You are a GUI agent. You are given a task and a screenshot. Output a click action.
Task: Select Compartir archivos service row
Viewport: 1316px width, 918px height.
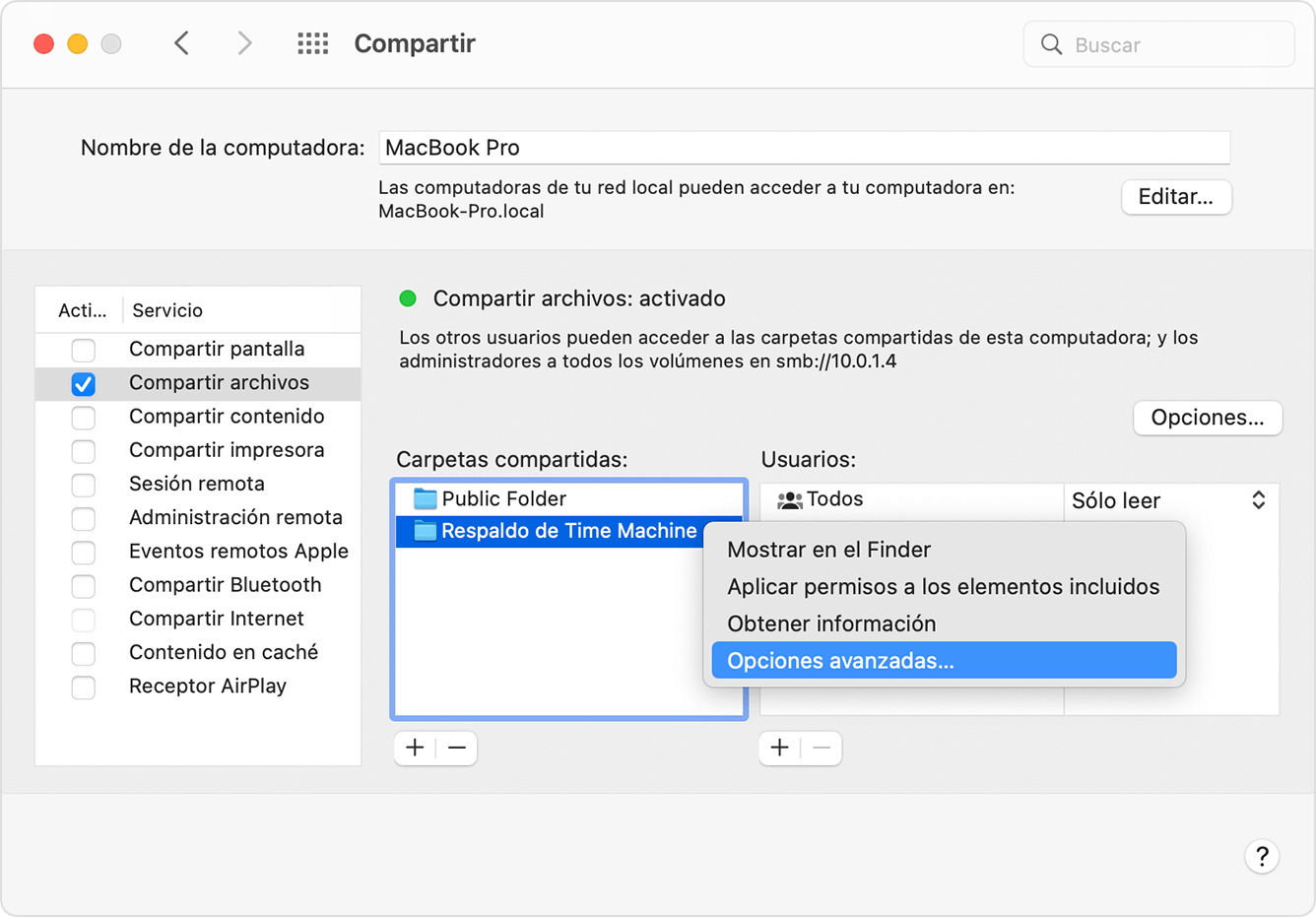tap(198, 383)
